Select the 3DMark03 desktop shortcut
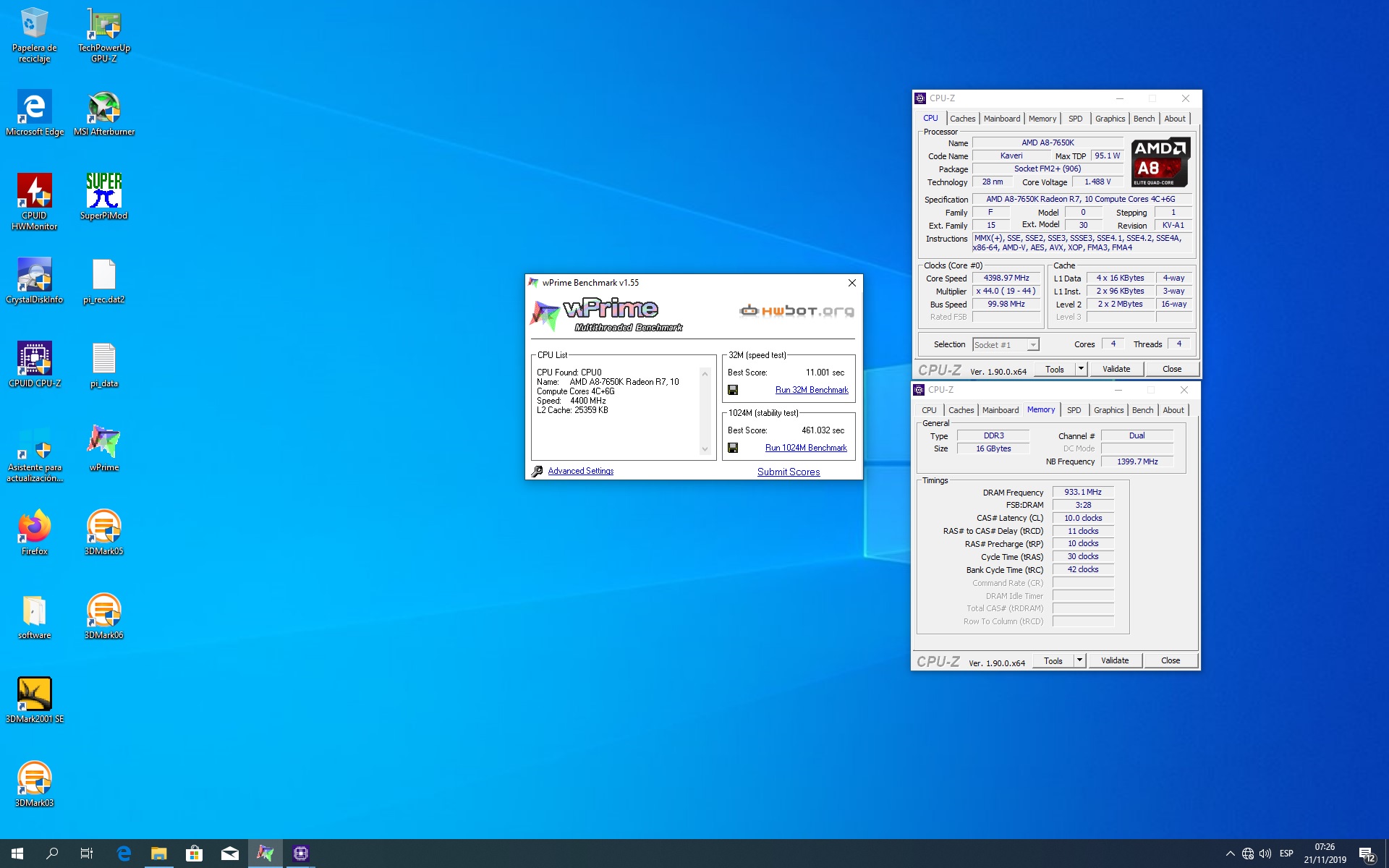 [34, 784]
